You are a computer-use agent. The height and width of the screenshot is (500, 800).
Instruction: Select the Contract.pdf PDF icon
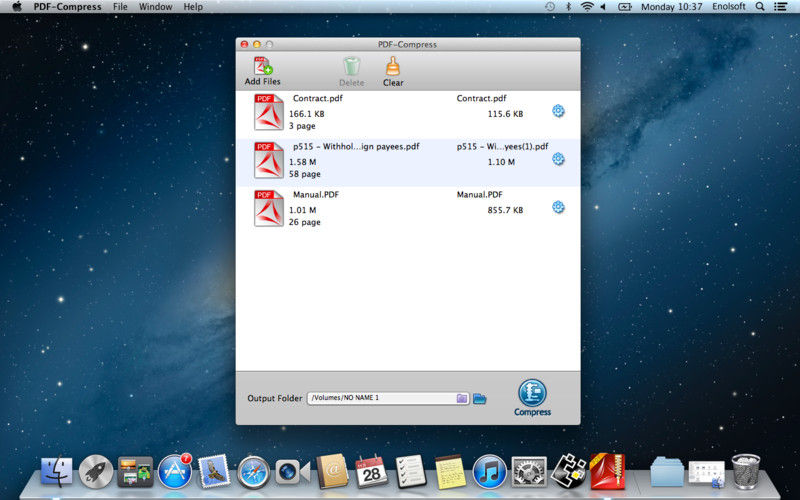coord(269,112)
